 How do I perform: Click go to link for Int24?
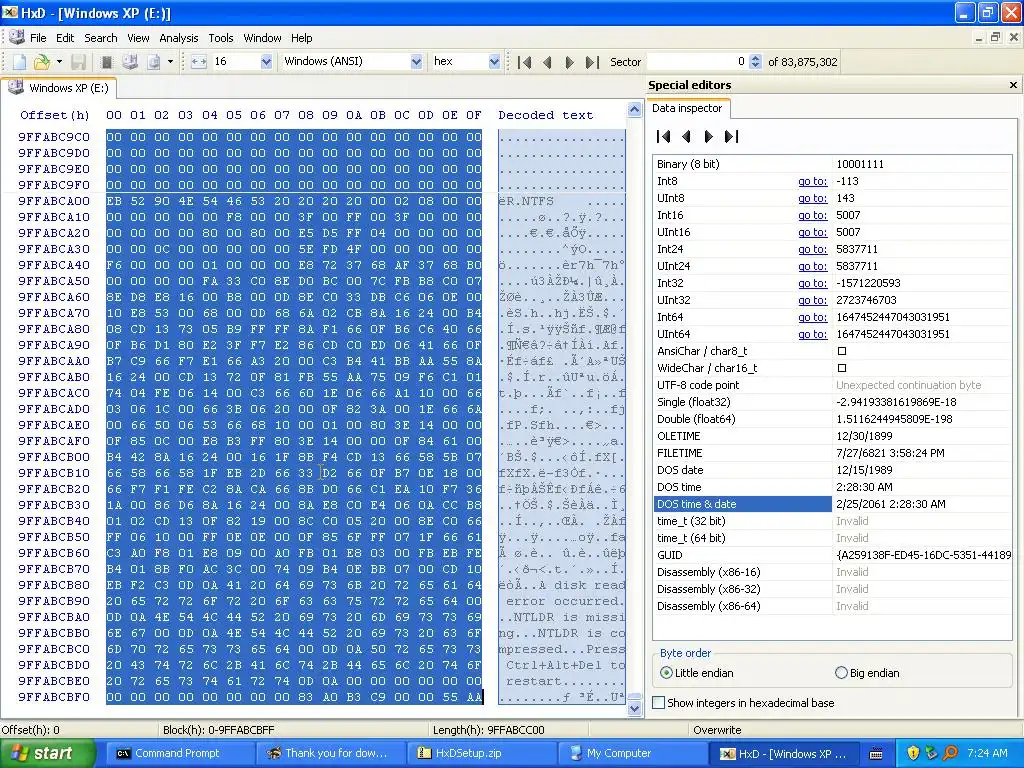(x=812, y=249)
